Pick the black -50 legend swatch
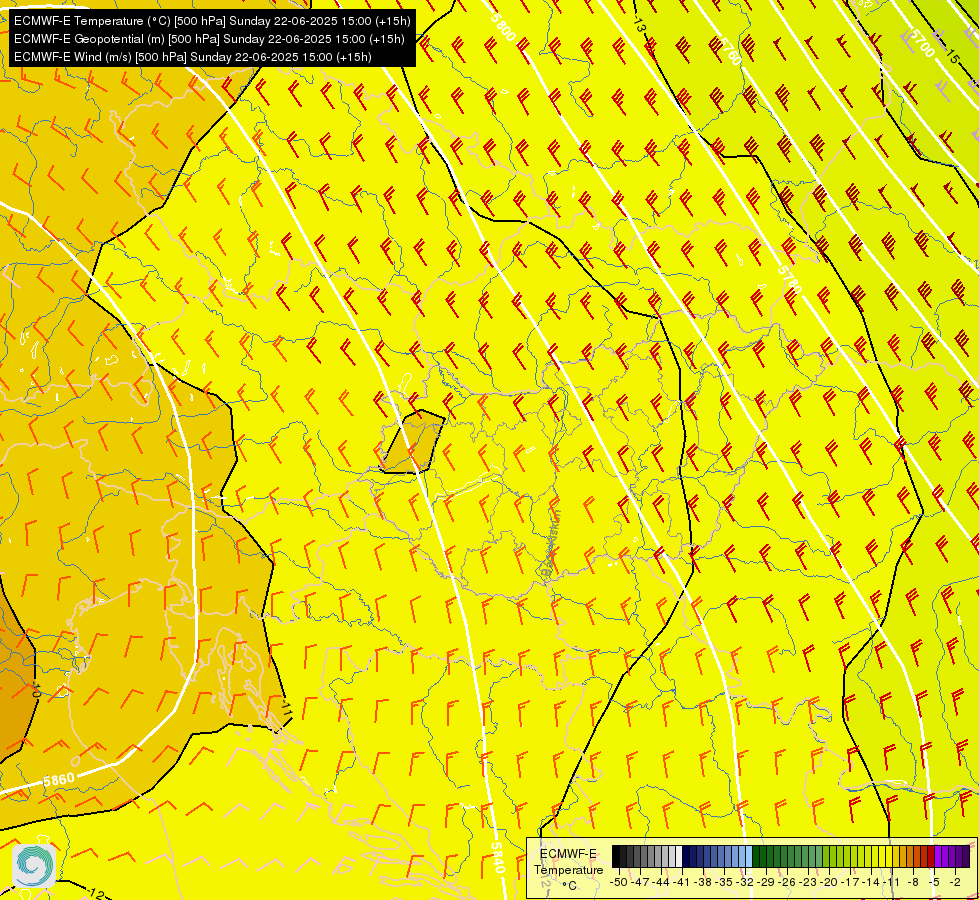This screenshot has height=900, width=979. tap(616, 856)
